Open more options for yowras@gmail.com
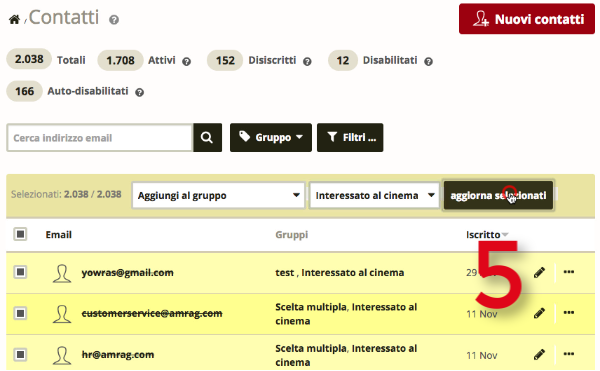 (569, 272)
